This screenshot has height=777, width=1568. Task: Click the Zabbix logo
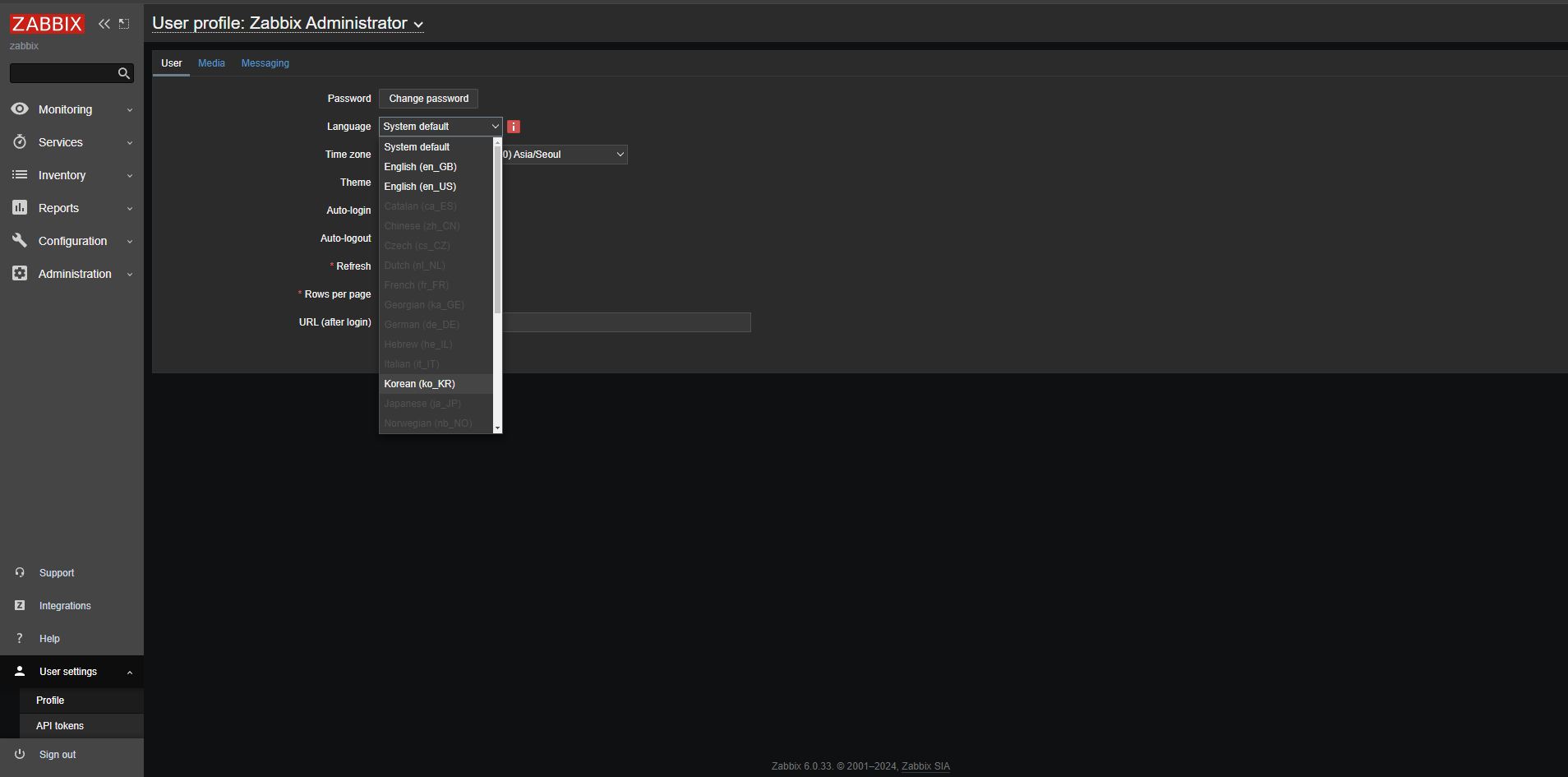click(47, 24)
